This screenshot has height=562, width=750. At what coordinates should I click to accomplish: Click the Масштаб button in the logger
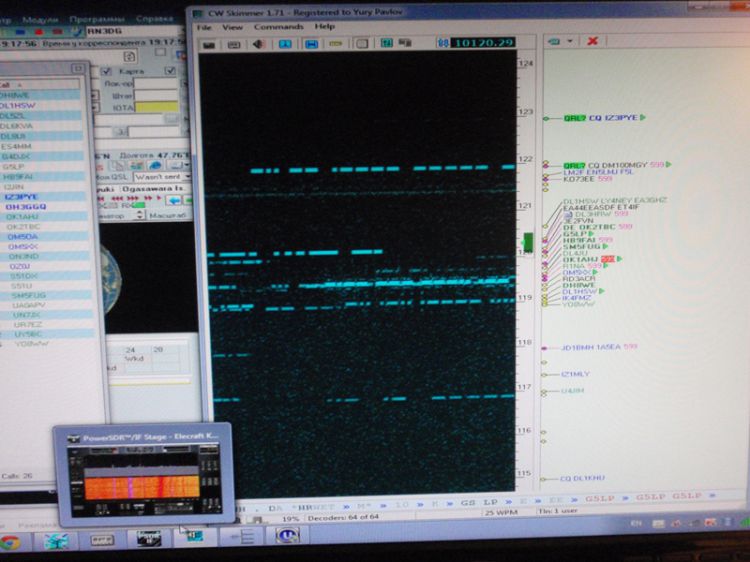(x=169, y=216)
